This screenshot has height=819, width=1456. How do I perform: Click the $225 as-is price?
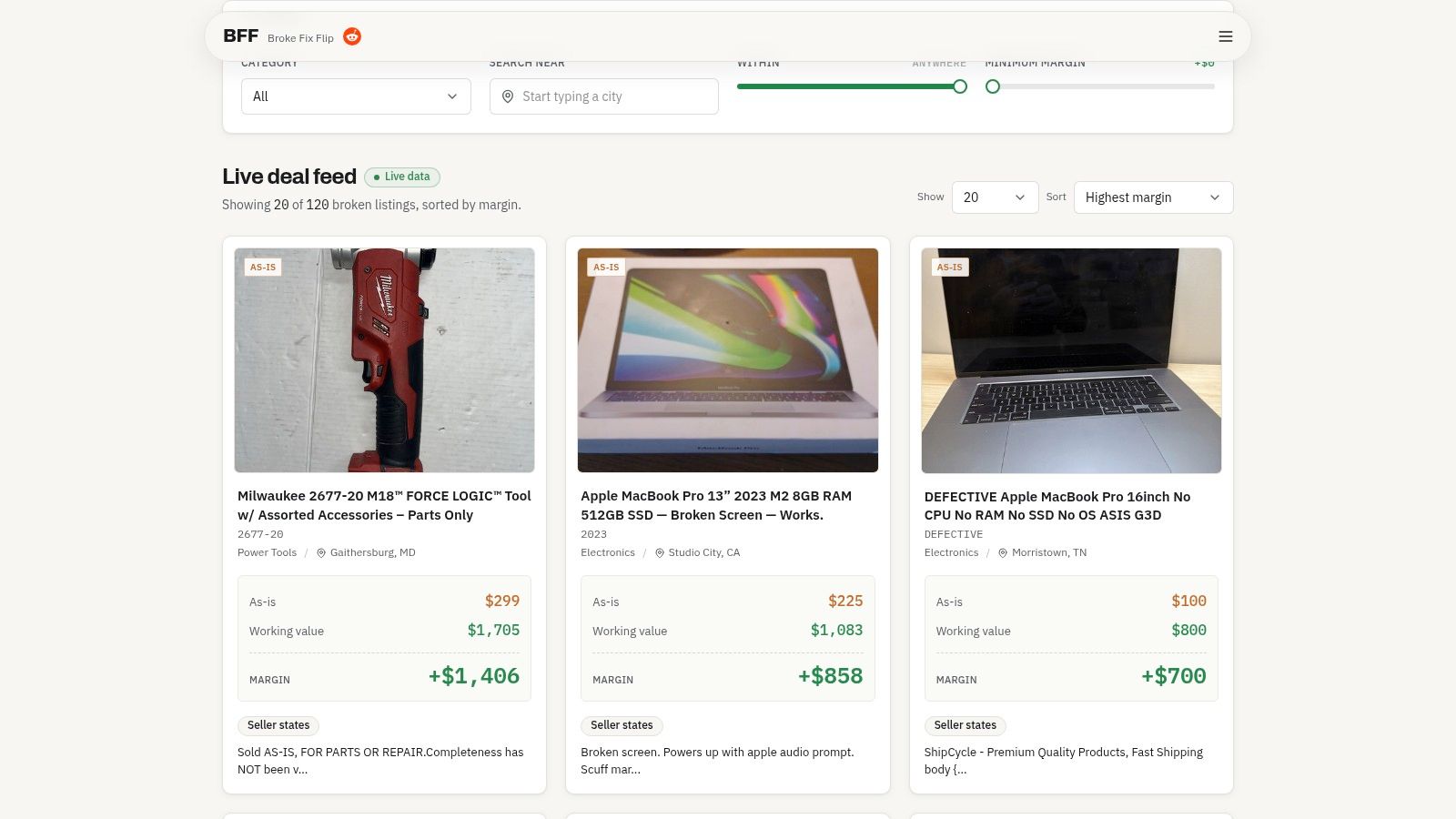[x=845, y=601]
